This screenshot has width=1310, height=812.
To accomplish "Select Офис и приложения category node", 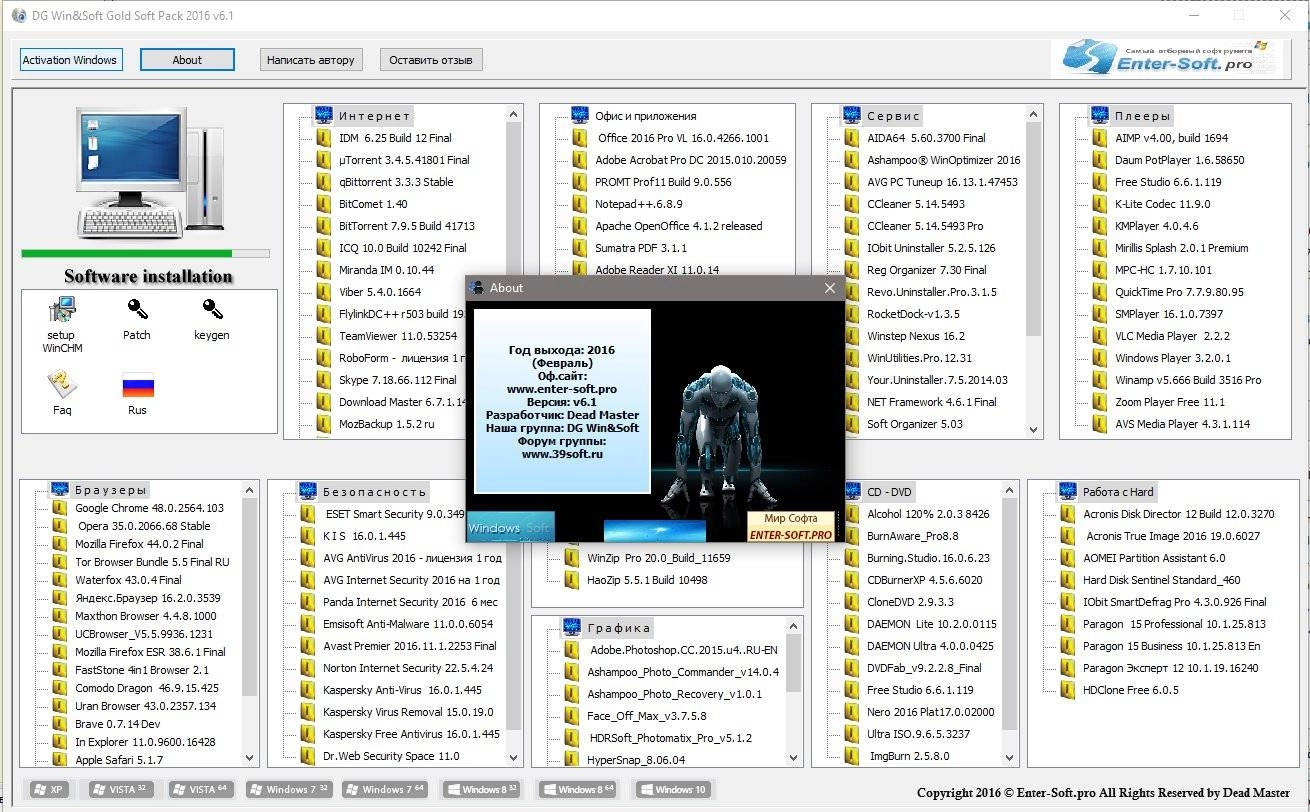I will click(x=645, y=116).
